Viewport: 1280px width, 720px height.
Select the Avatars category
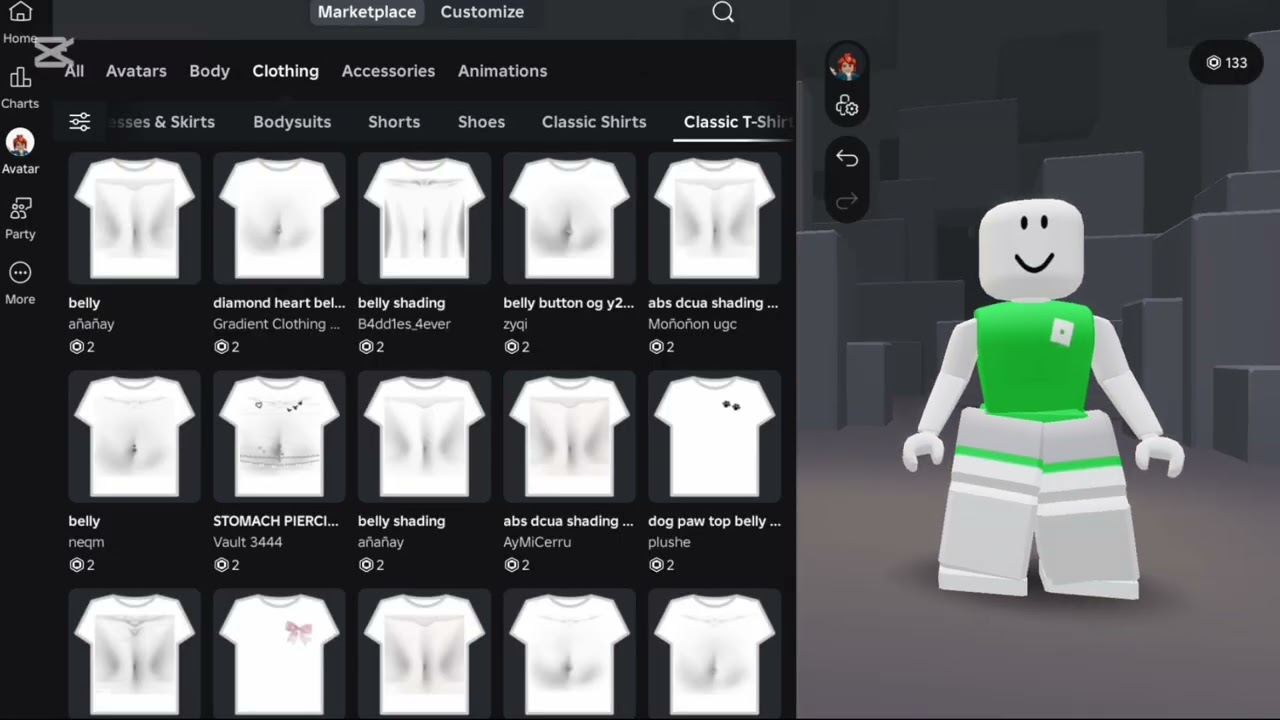(136, 71)
